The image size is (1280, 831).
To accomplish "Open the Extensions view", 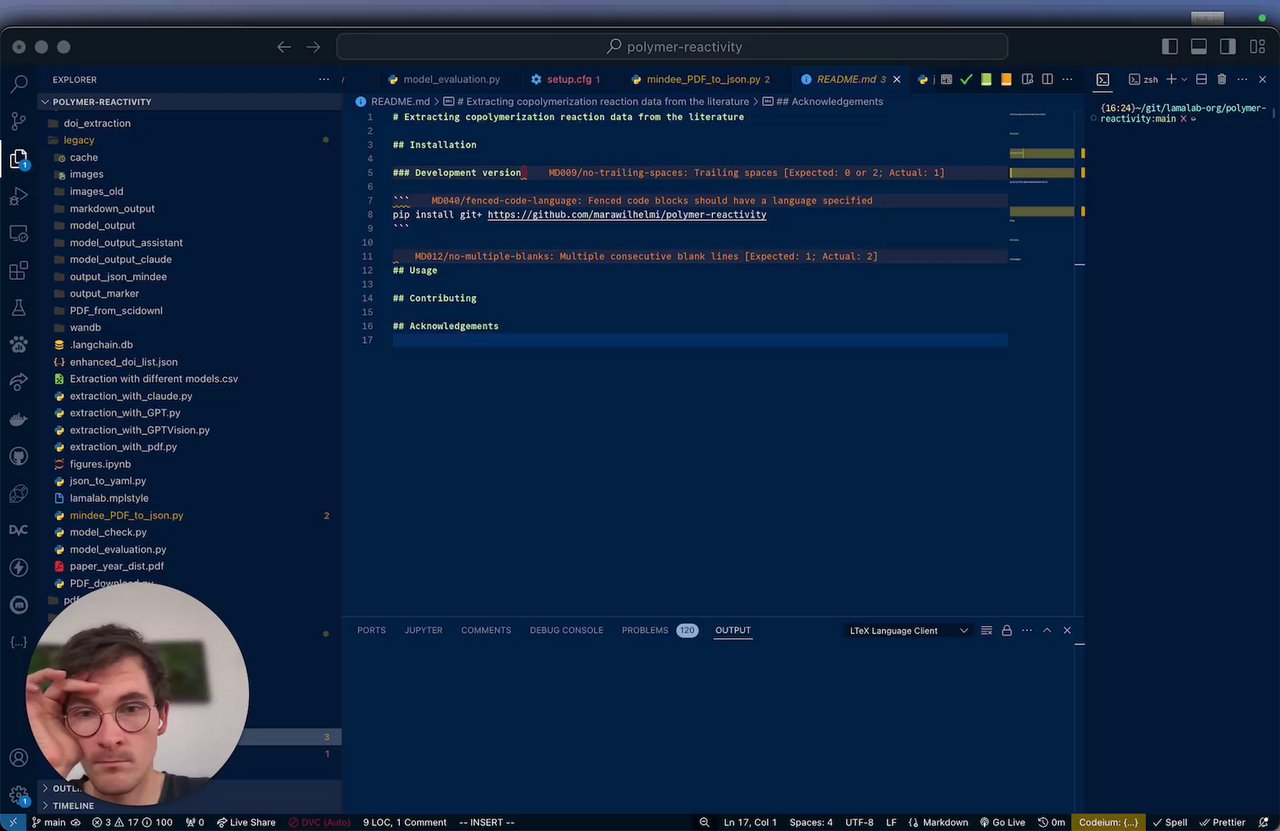I will click(18, 271).
